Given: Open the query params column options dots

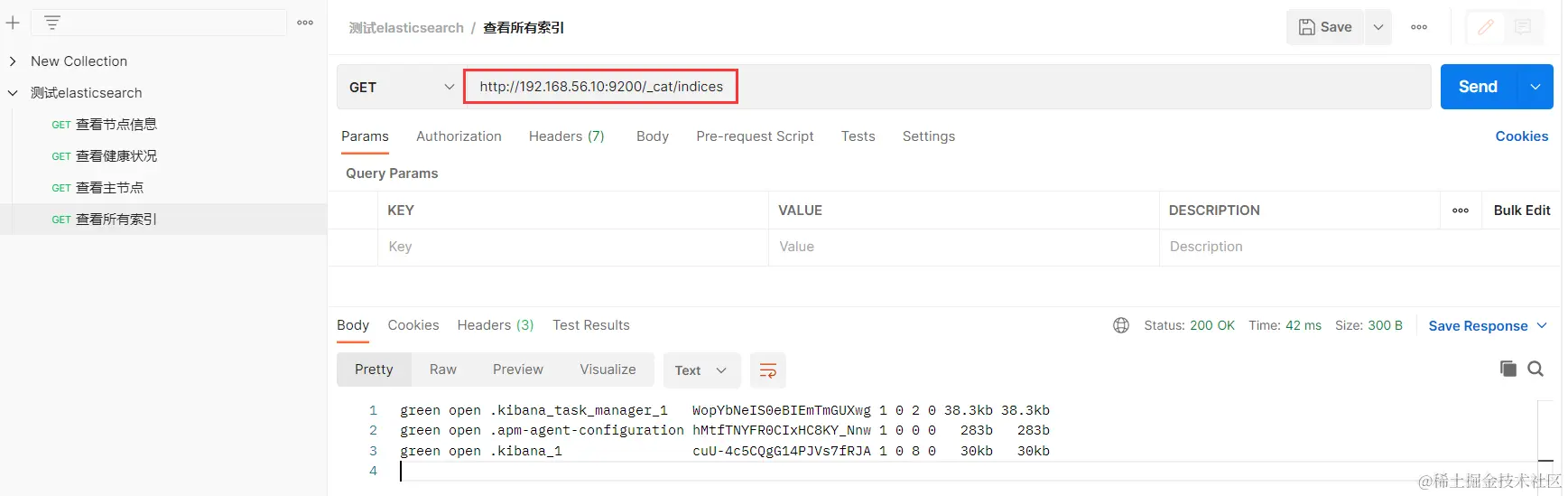Looking at the screenshot, I should [1461, 211].
